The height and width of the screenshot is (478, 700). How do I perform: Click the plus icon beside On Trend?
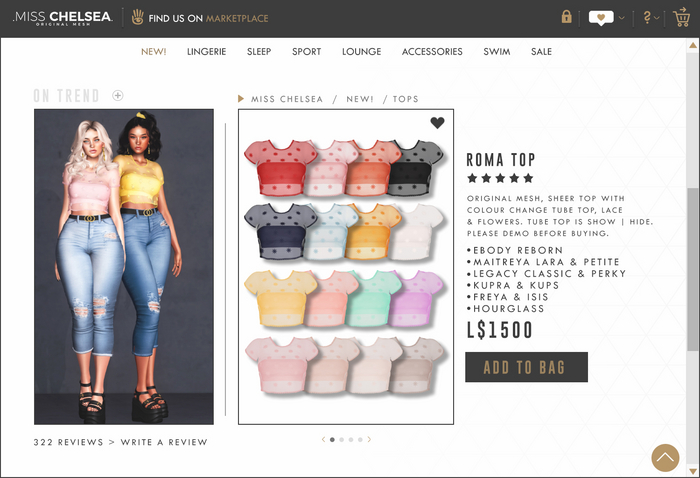click(x=118, y=96)
